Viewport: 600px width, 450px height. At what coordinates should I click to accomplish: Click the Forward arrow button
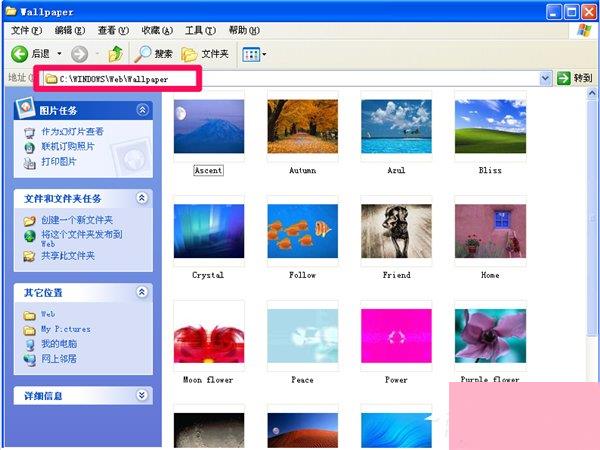pyautogui.click(x=80, y=54)
